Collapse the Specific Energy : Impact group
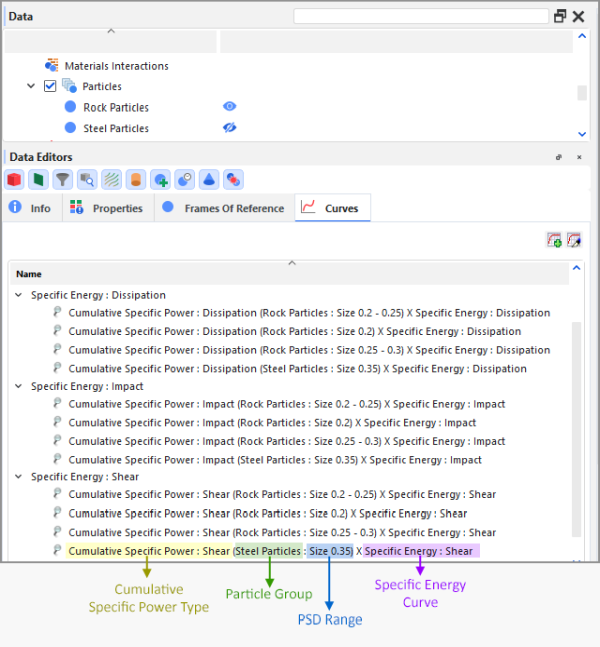 [x=18, y=386]
